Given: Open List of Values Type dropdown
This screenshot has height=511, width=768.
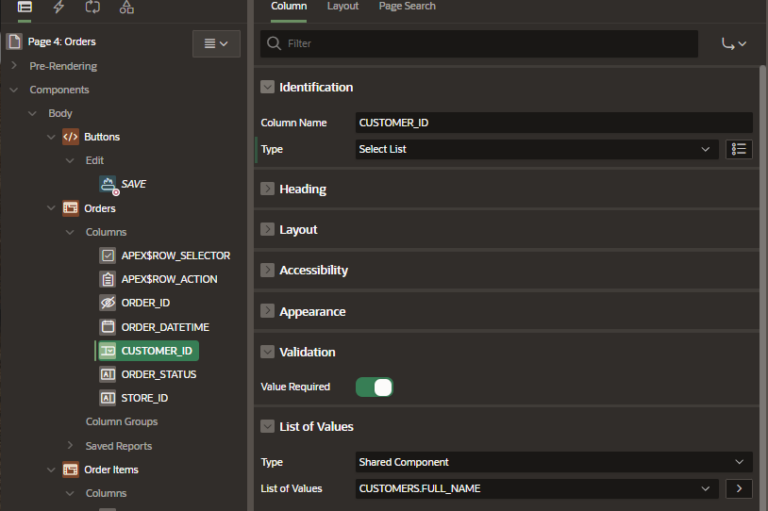Looking at the screenshot, I should [553, 462].
